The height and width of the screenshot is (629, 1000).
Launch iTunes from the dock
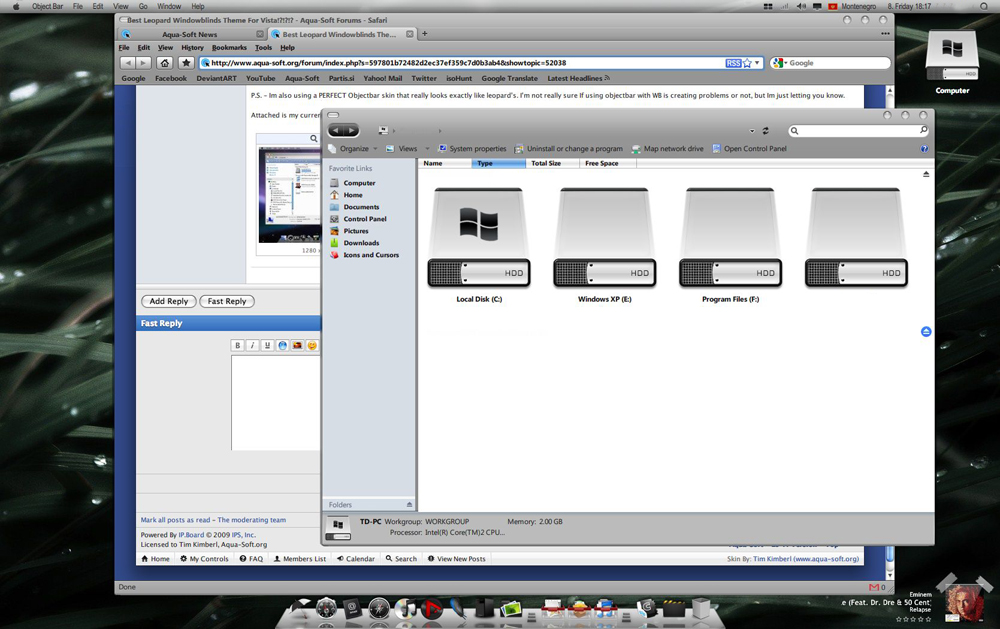click(406, 609)
